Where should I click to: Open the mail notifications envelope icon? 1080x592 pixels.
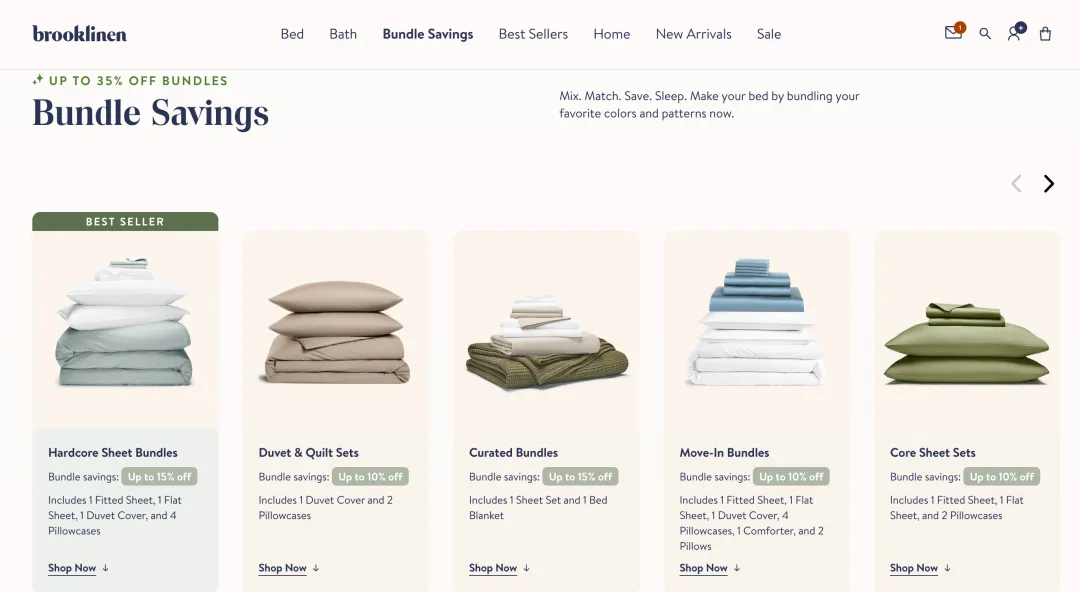click(954, 32)
